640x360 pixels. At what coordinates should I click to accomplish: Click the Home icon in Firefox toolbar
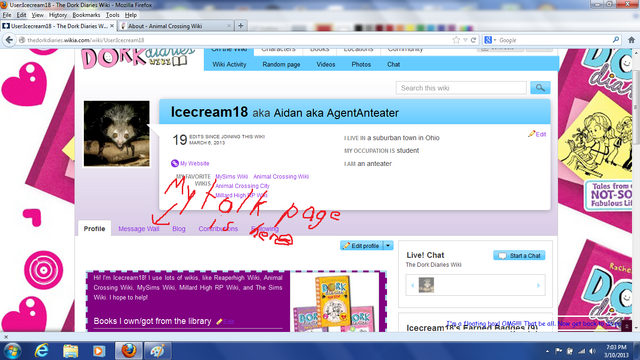coord(631,40)
